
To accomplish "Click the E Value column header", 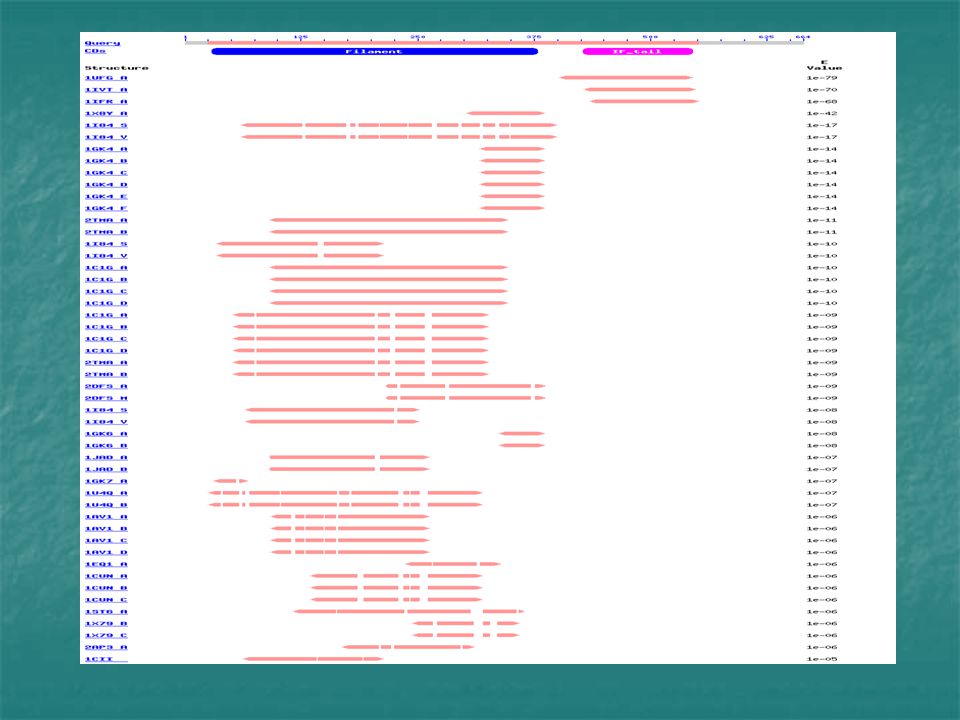I will 824,65.
